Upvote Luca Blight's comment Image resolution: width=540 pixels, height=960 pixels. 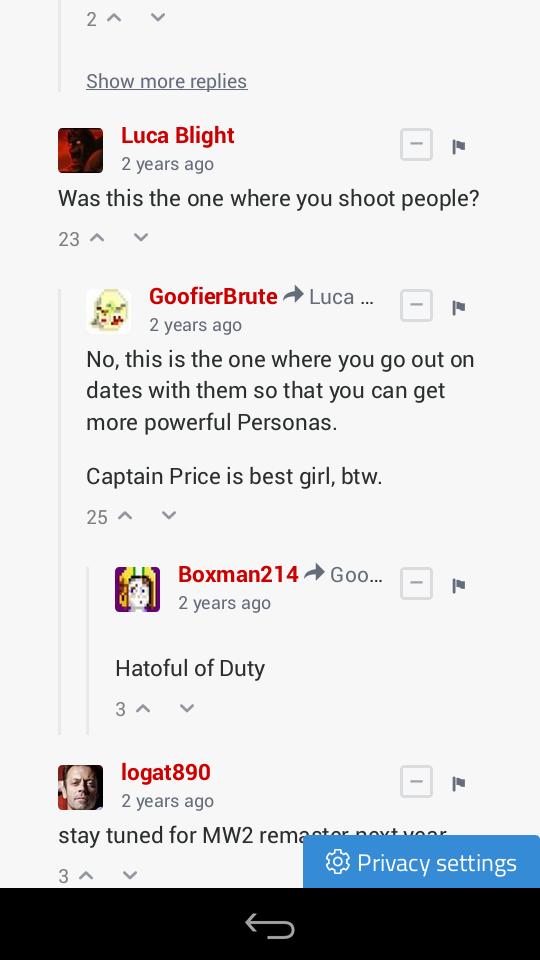point(97,238)
